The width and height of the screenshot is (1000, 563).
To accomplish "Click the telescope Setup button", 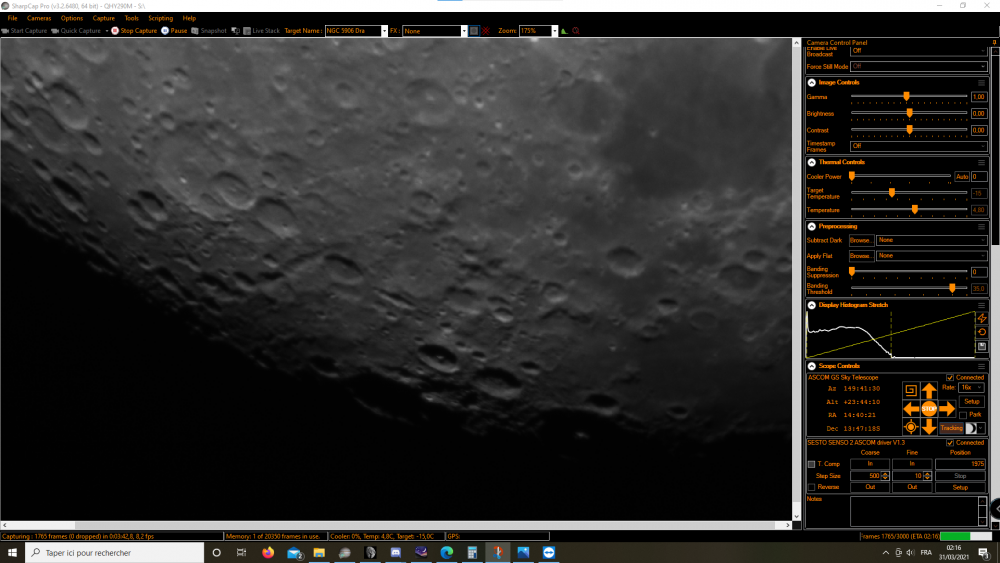I will (x=971, y=402).
